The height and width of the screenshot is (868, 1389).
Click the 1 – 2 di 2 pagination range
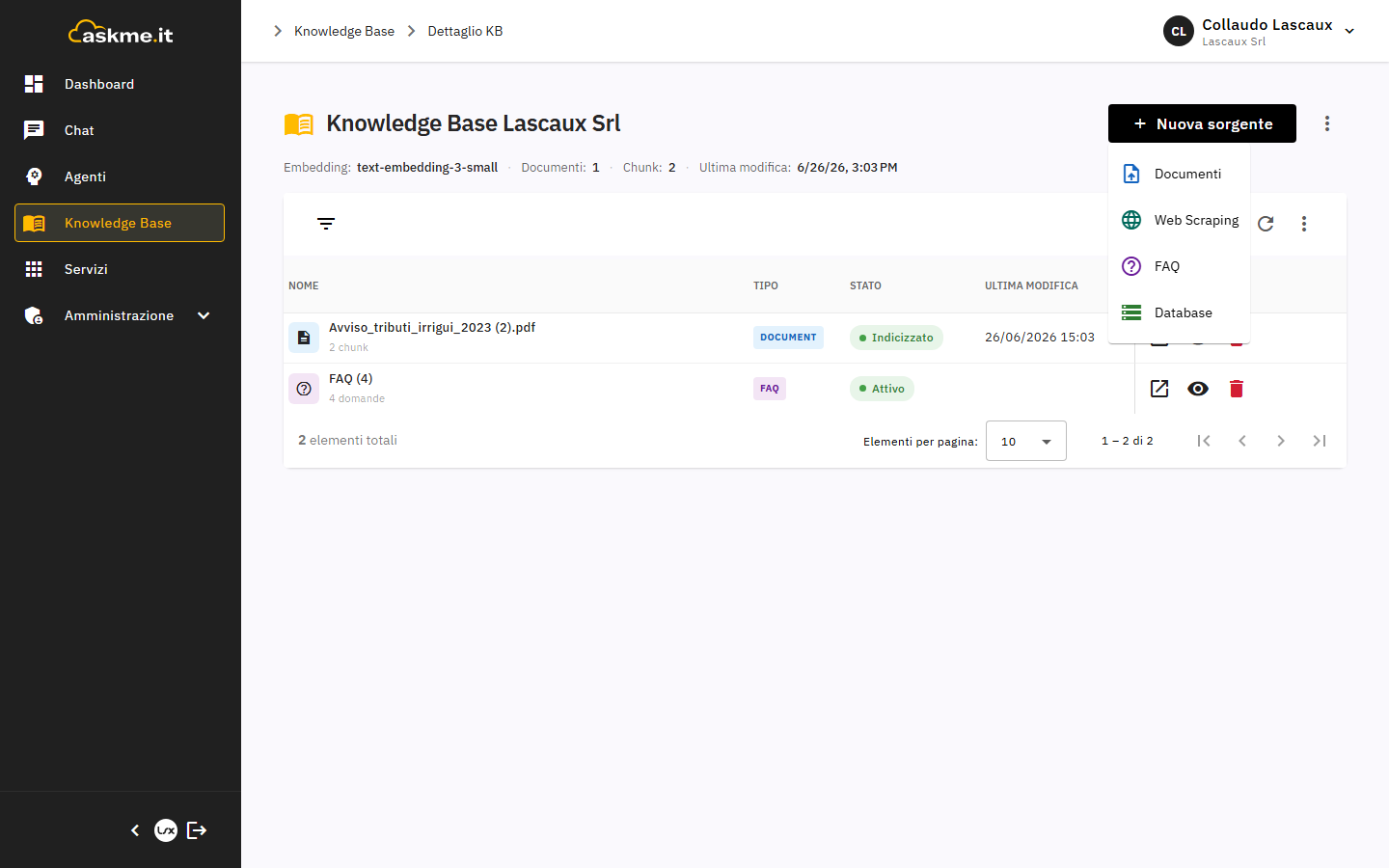[x=1128, y=441]
